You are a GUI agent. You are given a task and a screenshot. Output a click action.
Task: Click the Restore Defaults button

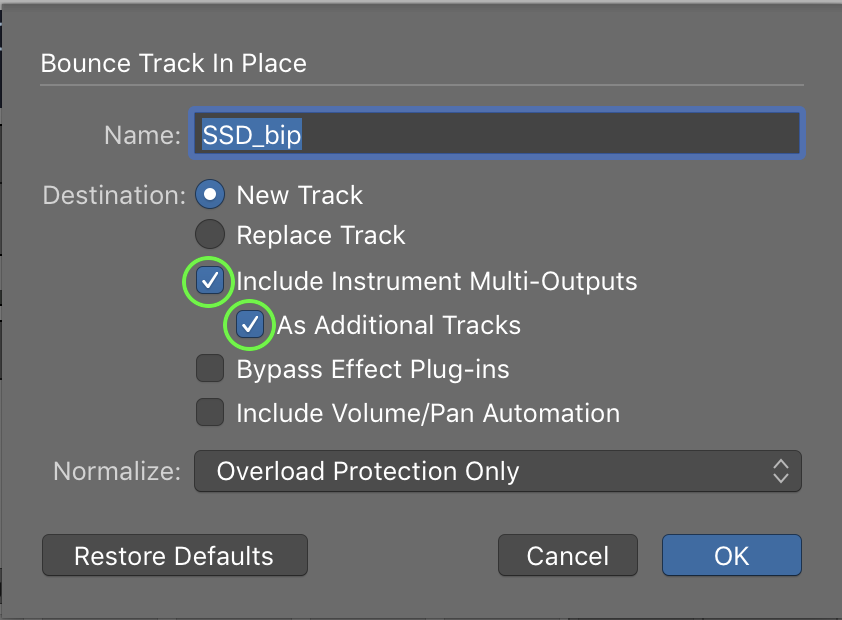[x=175, y=556]
